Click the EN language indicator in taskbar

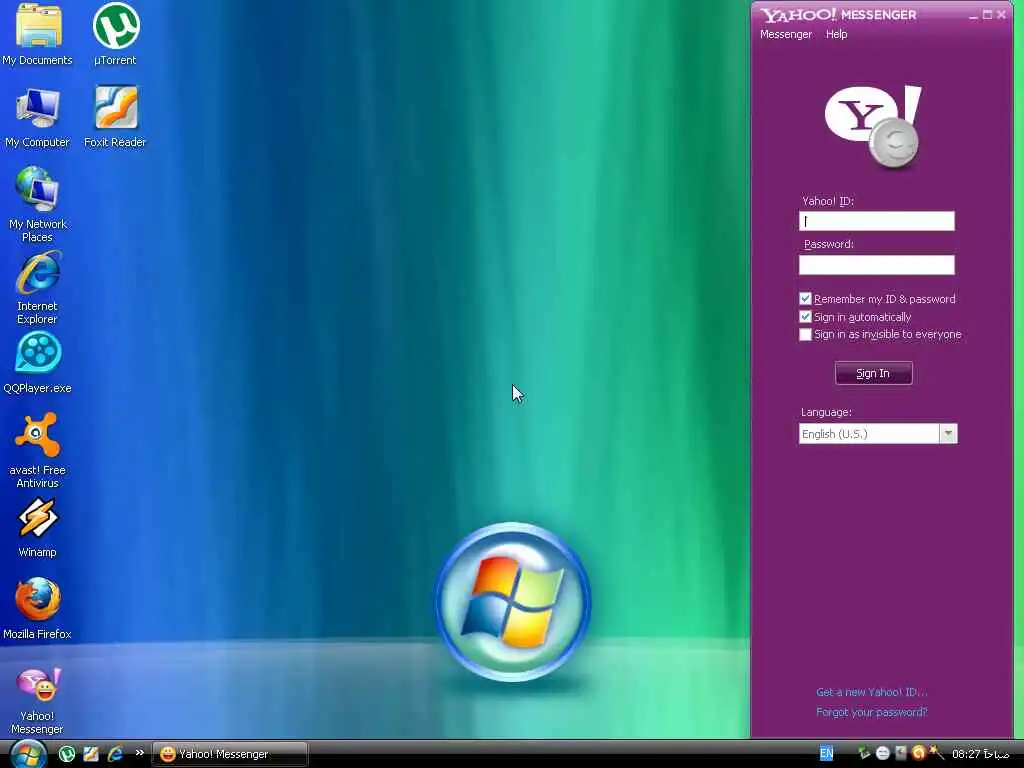click(826, 754)
